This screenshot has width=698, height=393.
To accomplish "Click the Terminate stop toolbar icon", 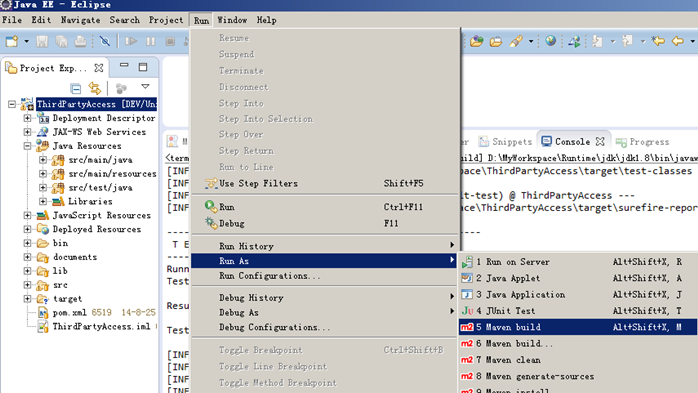I will pyautogui.click(x=170, y=41).
